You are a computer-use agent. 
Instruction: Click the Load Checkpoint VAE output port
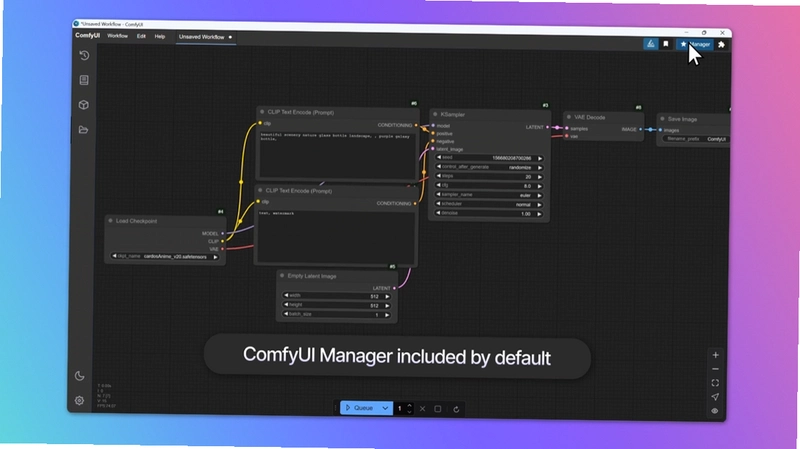point(222,249)
